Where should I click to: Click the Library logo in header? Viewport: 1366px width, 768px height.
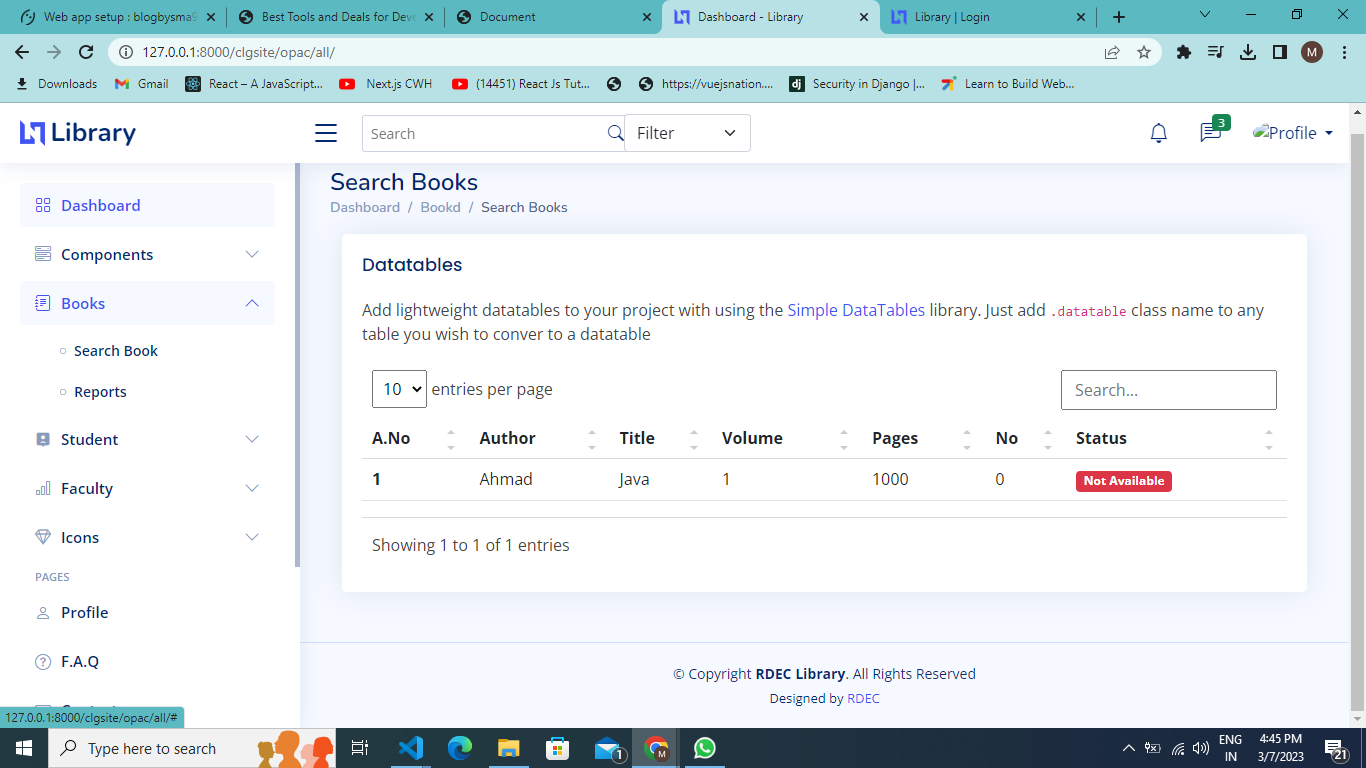78,133
